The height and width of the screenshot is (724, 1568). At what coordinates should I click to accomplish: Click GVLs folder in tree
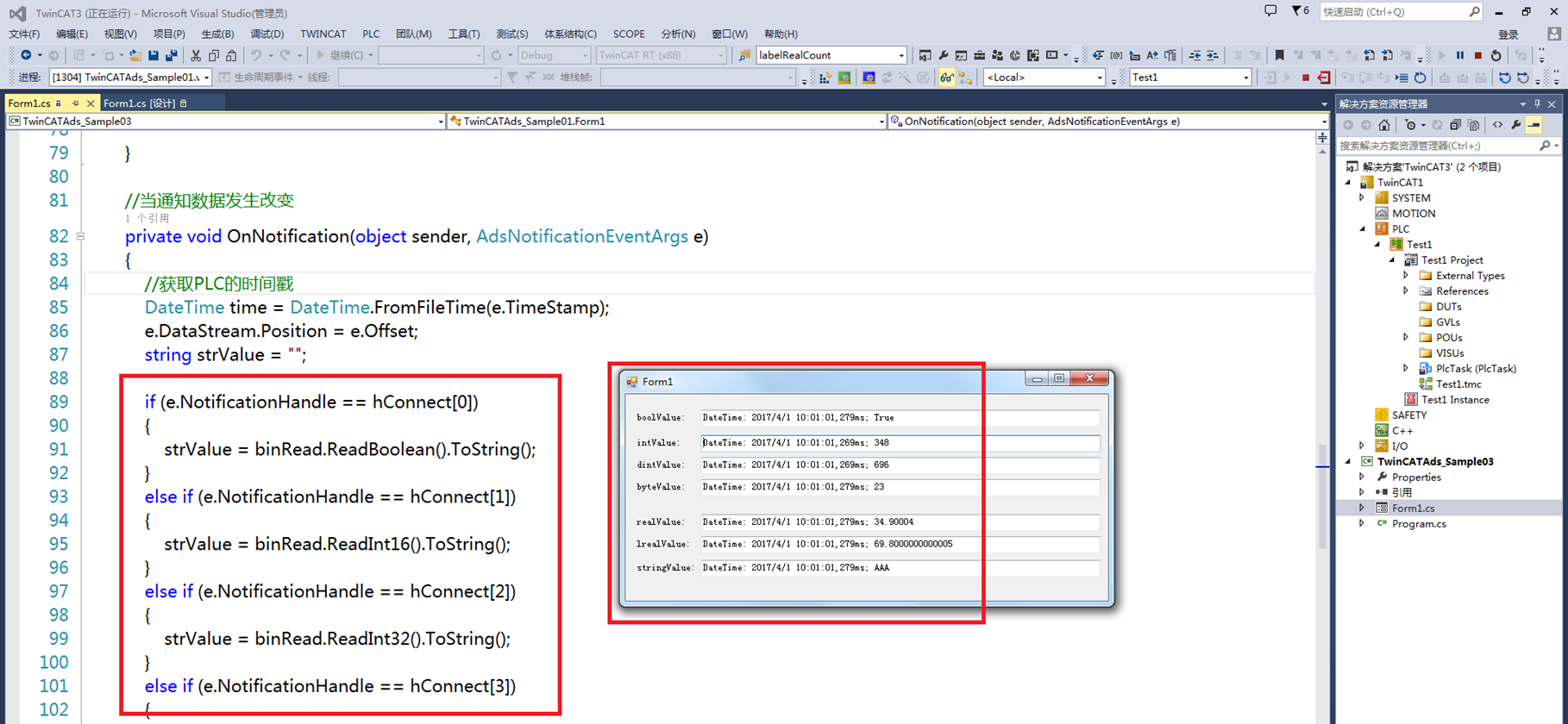click(1447, 322)
